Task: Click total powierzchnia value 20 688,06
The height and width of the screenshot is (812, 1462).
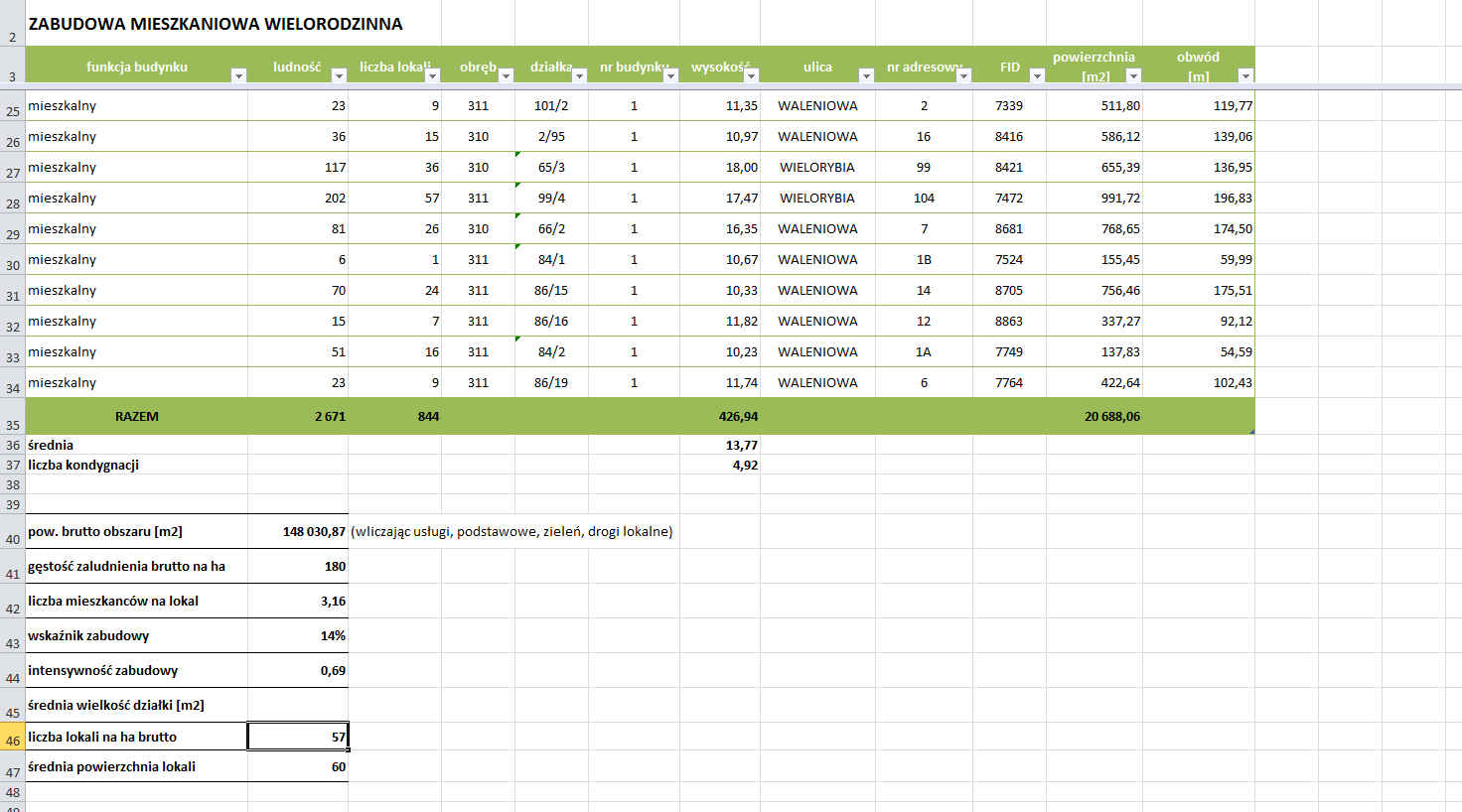Action: pyautogui.click(x=1112, y=417)
